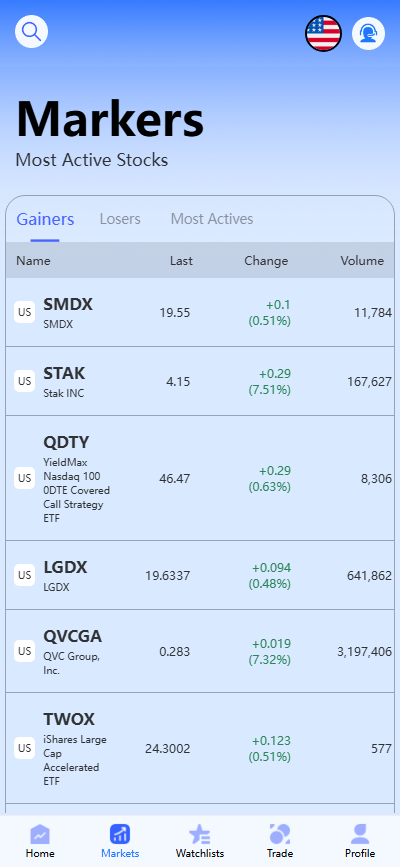Open the SMDX stock row
Image resolution: width=400 pixels, height=867 pixels.
click(200, 312)
